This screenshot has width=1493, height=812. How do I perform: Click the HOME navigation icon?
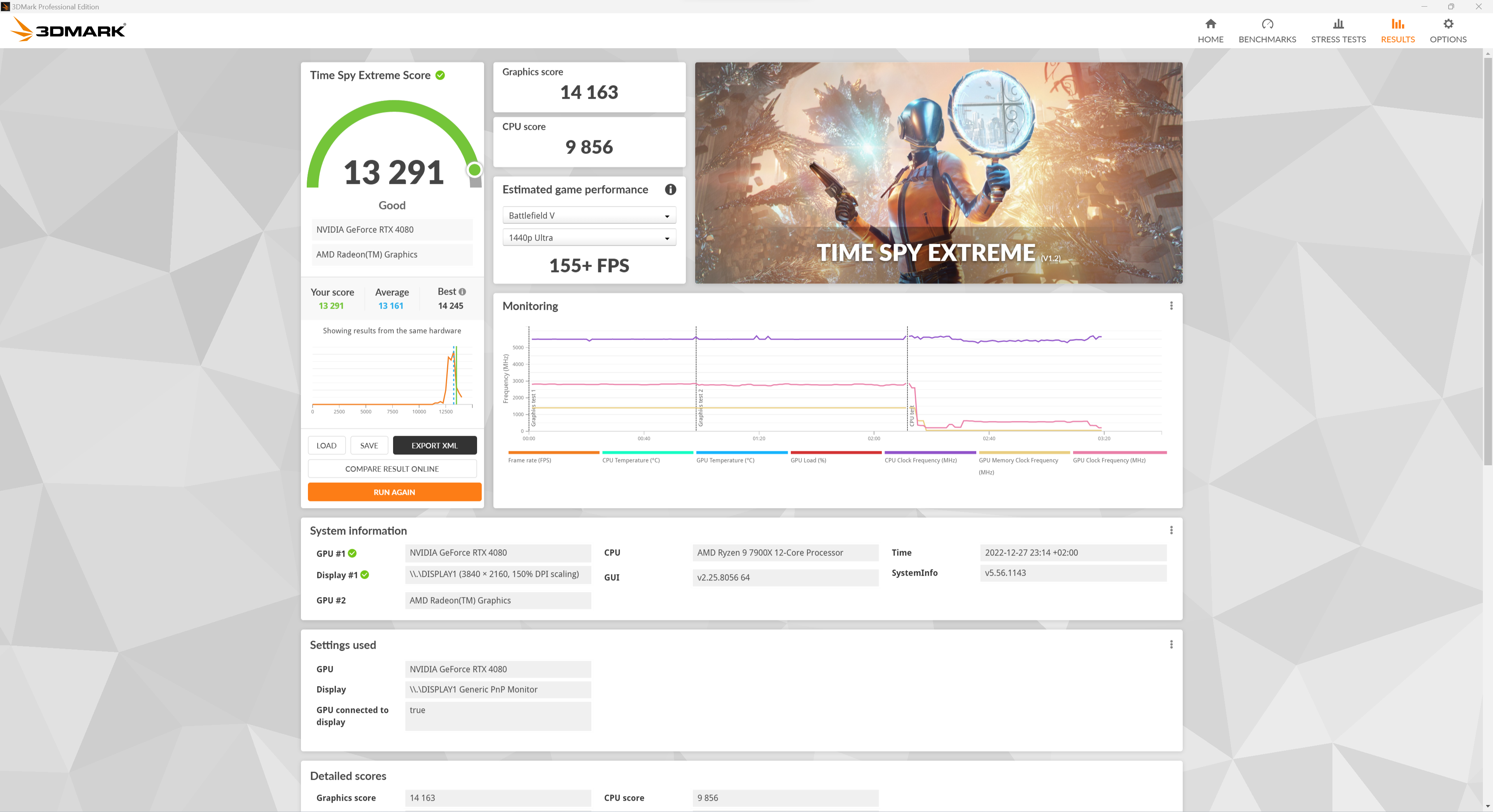pos(1210,26)
